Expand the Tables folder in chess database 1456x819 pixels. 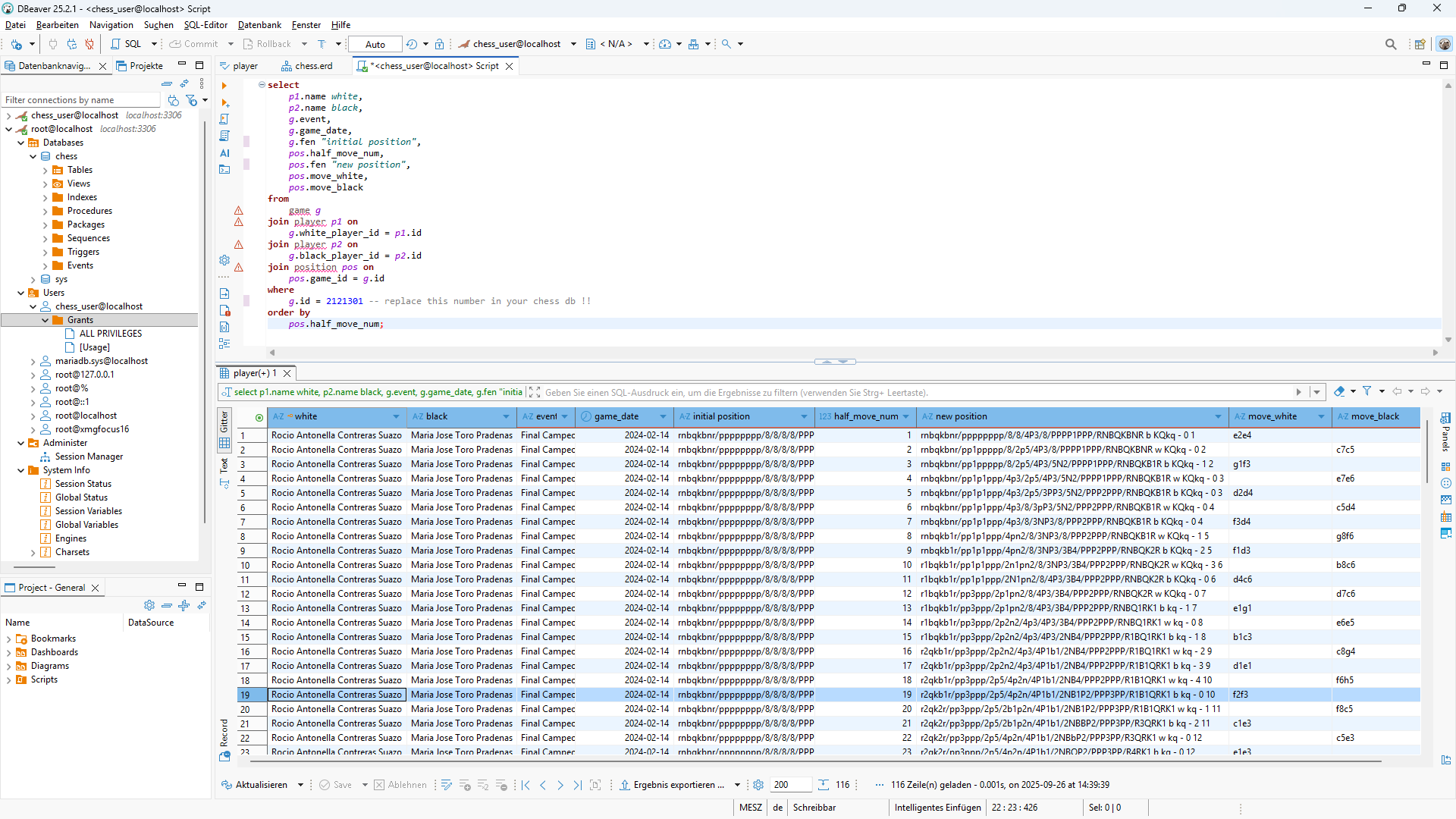[x=45, y=170]
